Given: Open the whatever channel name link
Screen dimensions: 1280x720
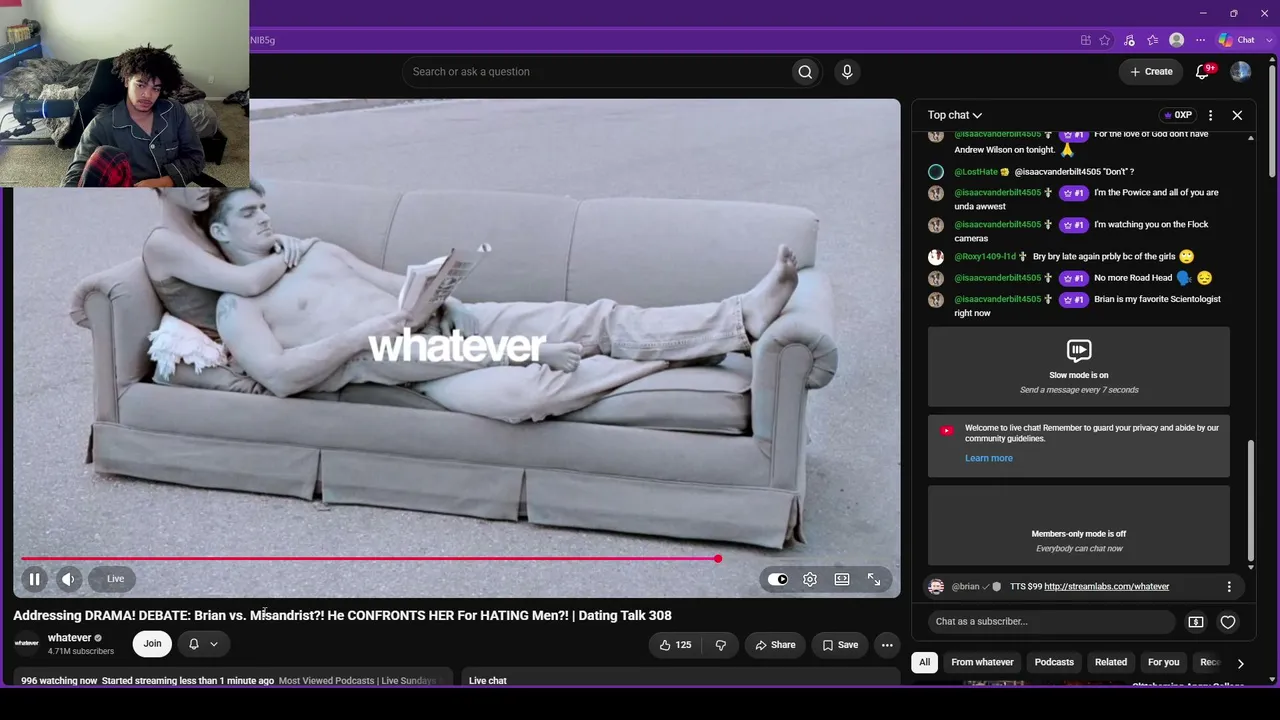Looking at the screenshot, I should click(x=70, y=638).
